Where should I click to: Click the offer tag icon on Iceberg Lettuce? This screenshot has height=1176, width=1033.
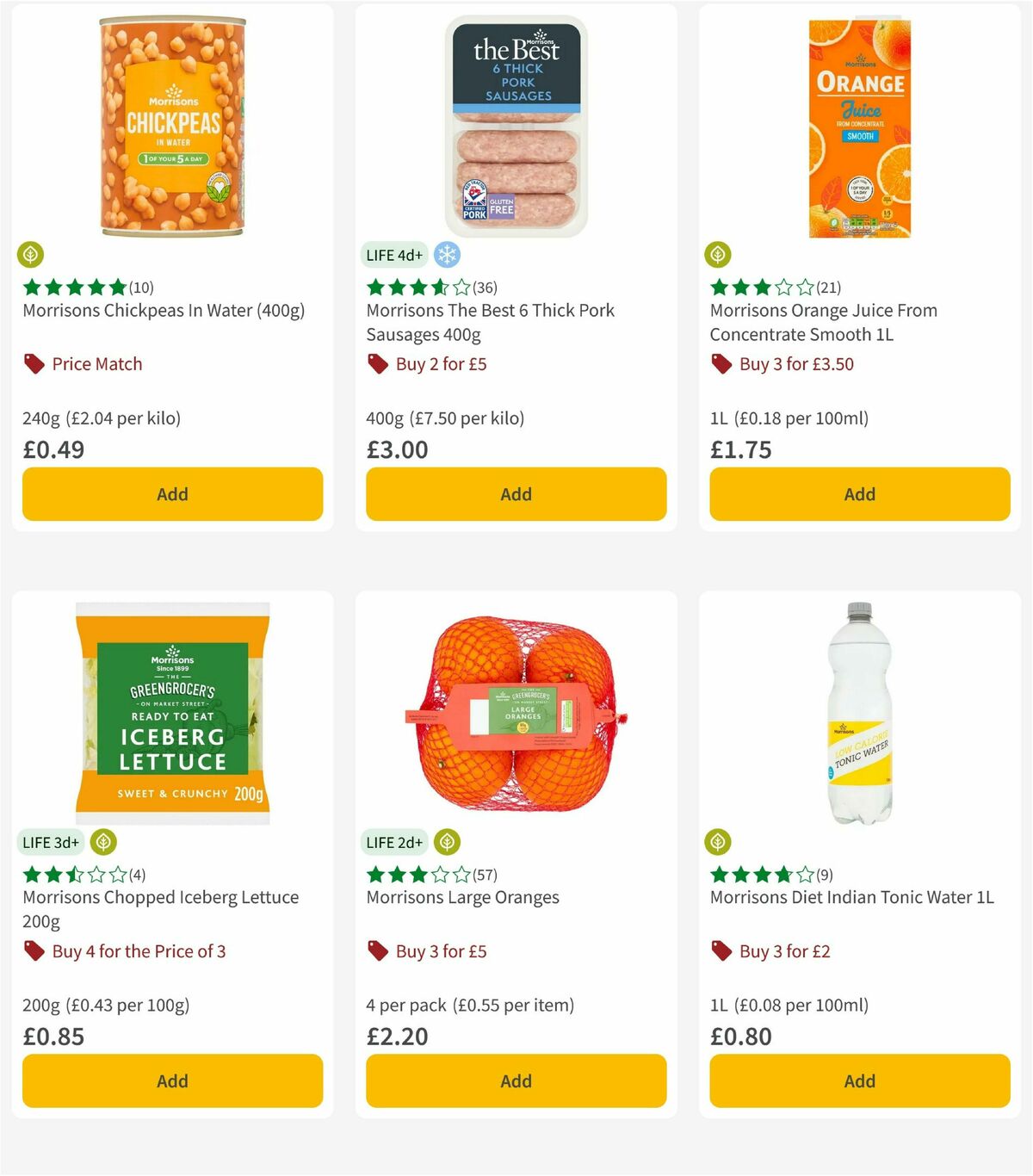coord(34,951)
